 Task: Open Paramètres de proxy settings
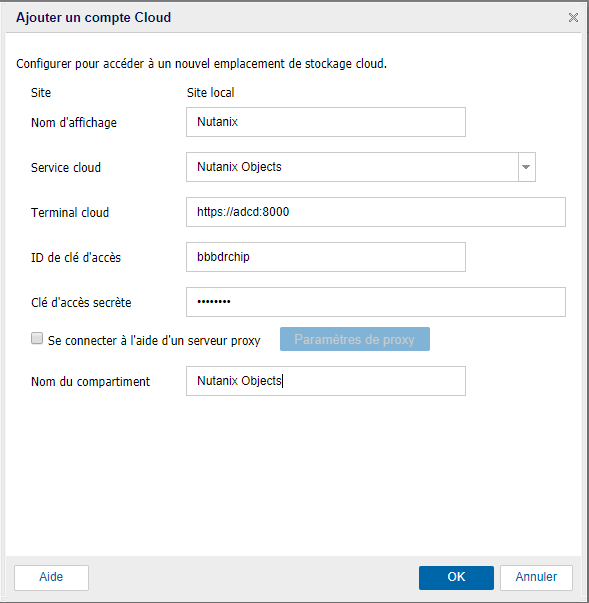pyautogui.click(x=354, y=339)
